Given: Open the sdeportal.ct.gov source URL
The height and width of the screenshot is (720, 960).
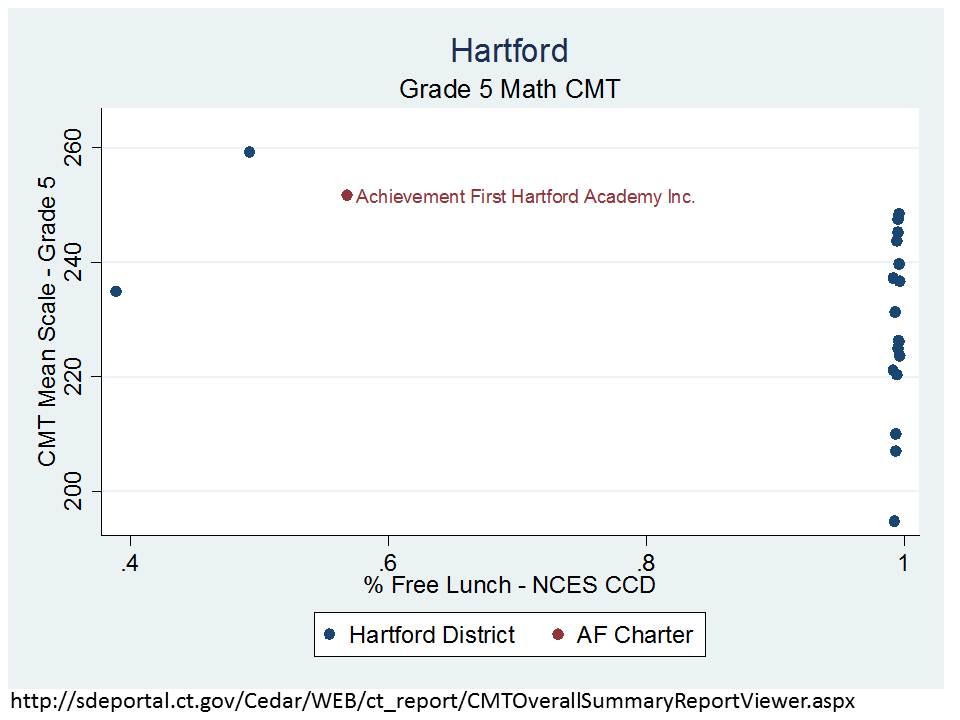Looking at the screenshot, I should click(x=432, y=701).
